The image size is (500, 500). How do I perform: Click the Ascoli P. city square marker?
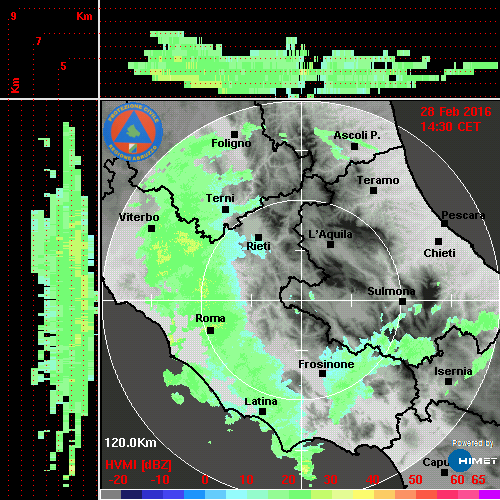coord(354,146)
